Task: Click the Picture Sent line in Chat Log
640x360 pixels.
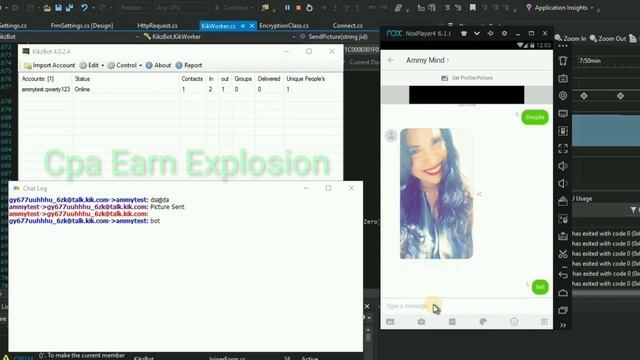Action: click(x=97, y=207)
